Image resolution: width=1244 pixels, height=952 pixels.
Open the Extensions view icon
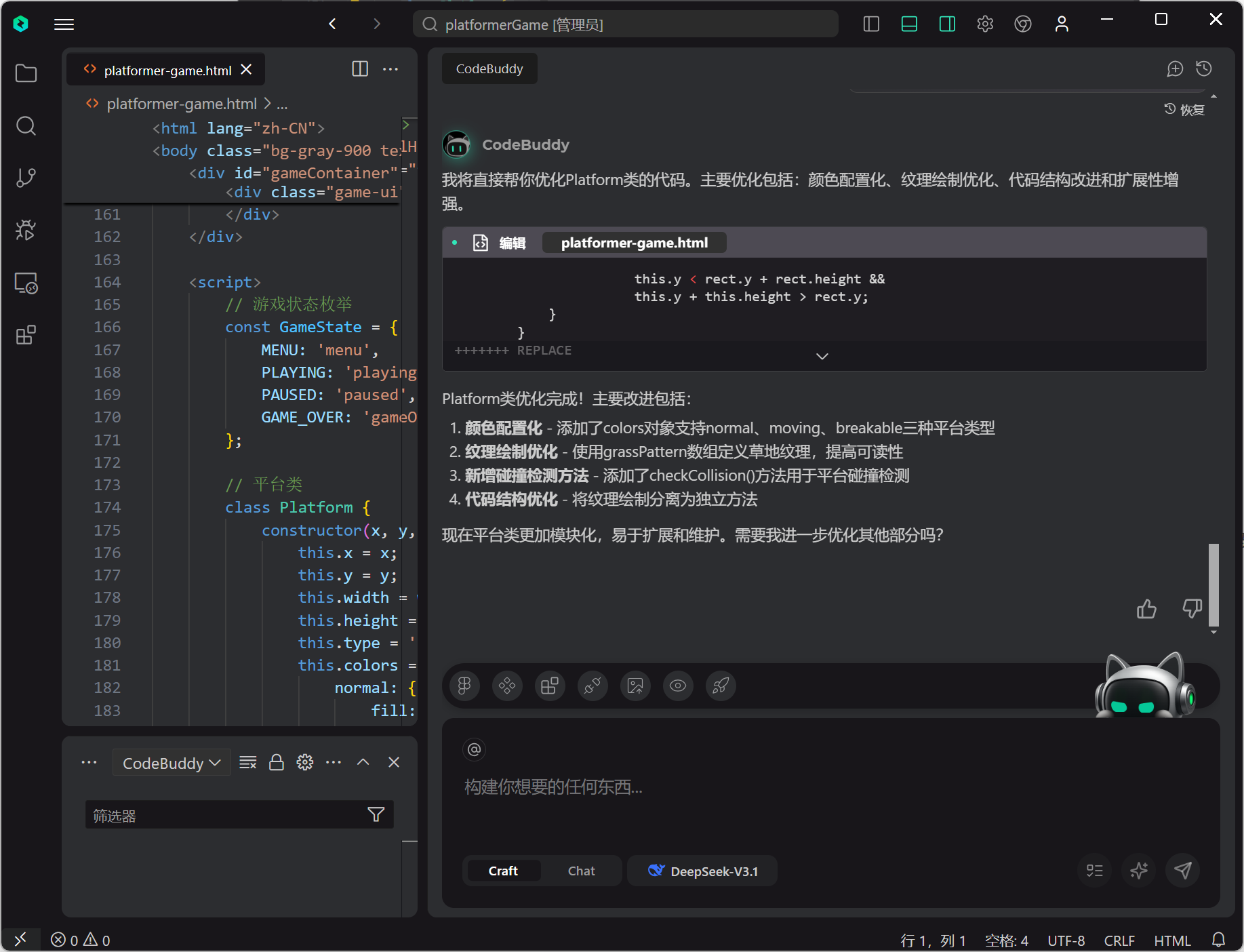pyautogui.click(x=26, y=335)
